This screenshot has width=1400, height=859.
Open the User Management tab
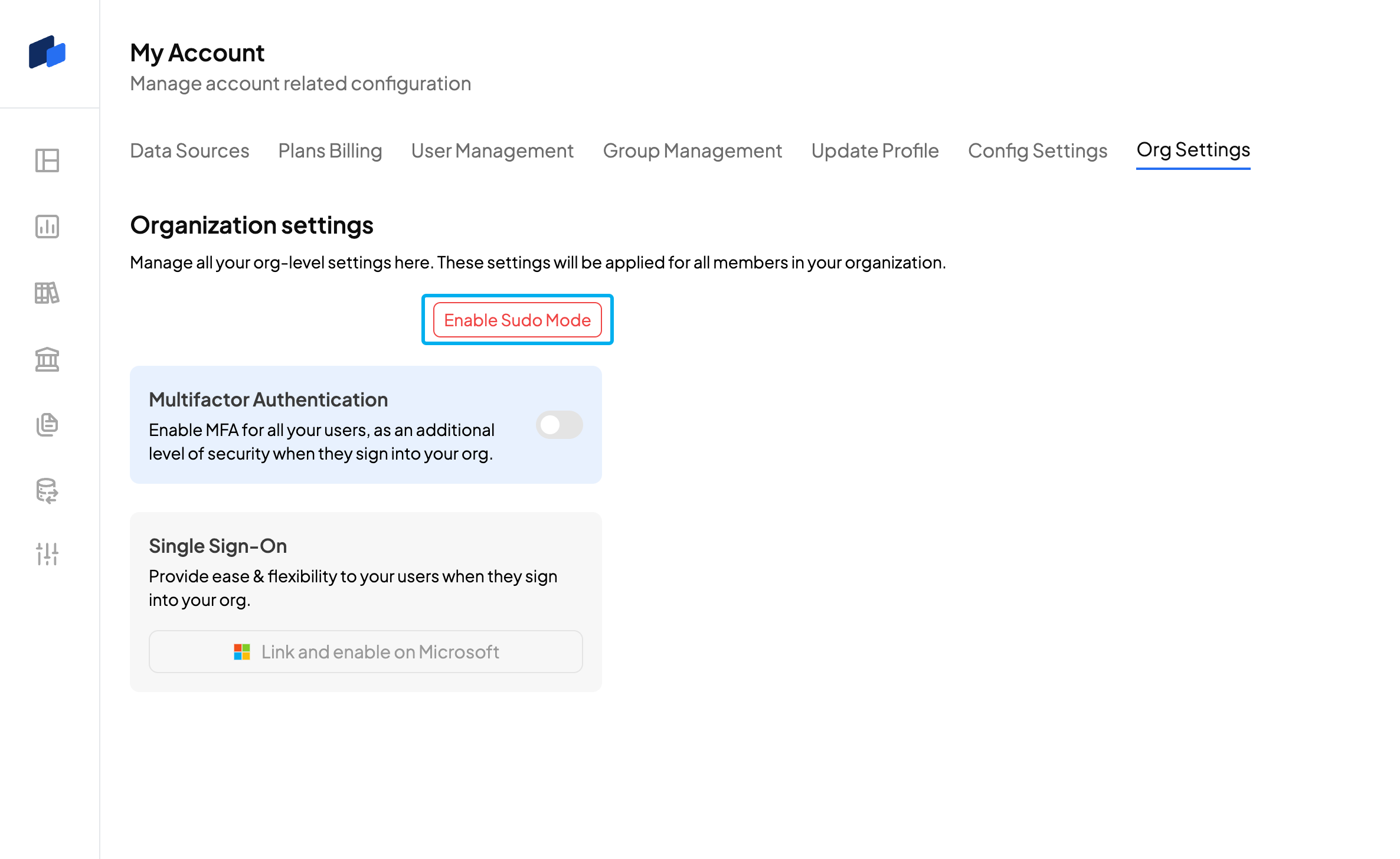click(492, 151)
